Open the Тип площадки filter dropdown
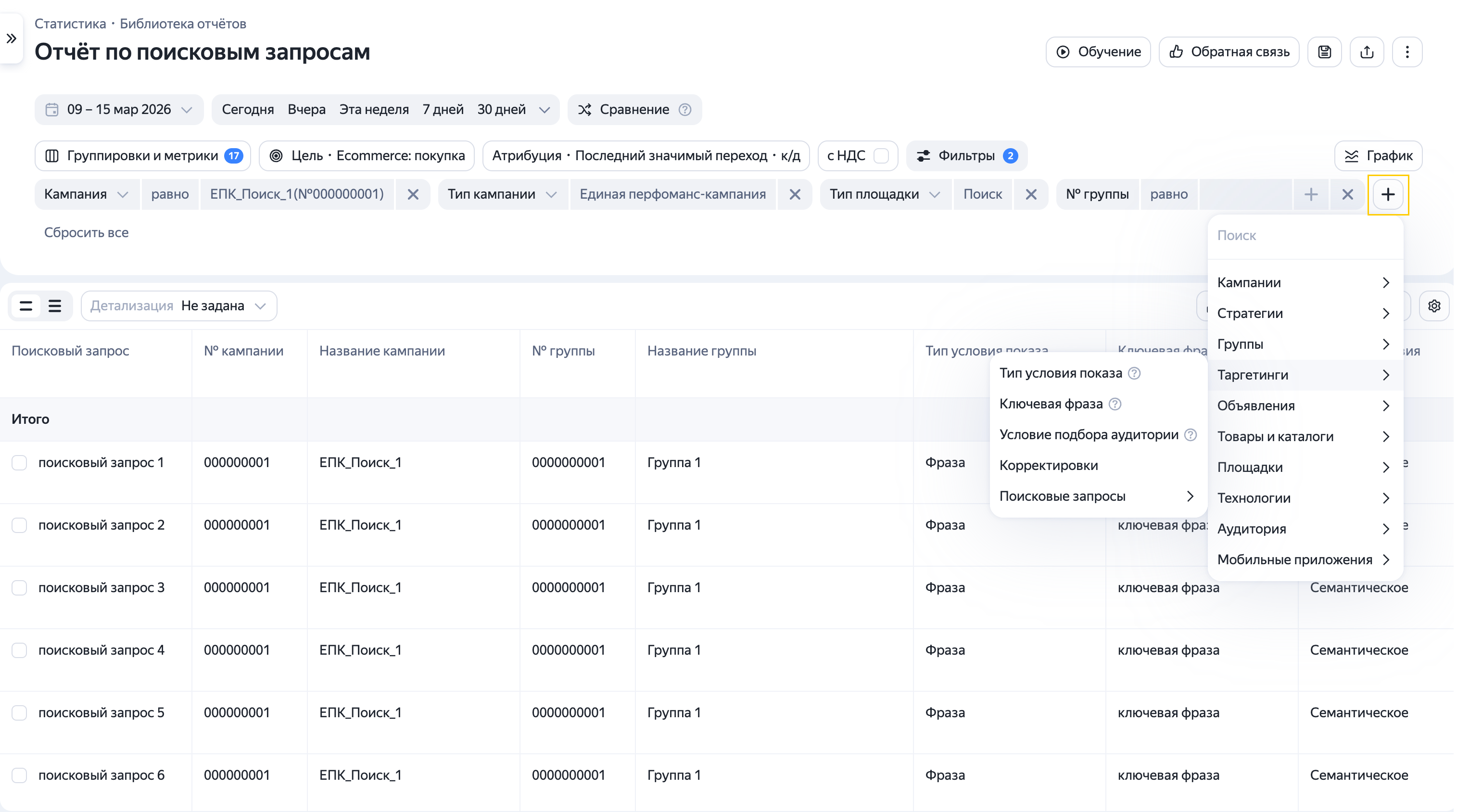This screenshot has width=1457, height=812. [x=885, y=194]
